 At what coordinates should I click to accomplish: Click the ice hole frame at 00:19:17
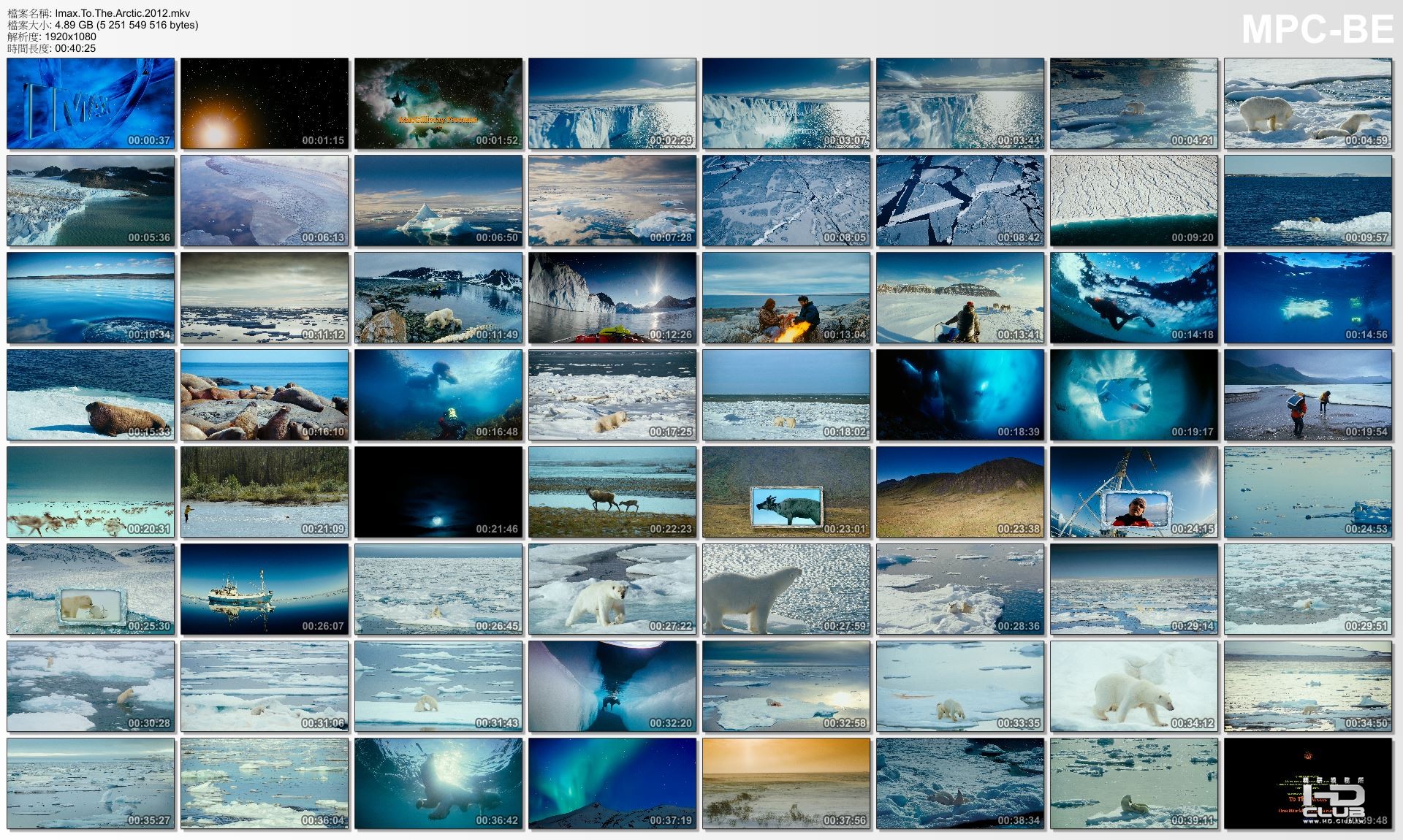1134,395
